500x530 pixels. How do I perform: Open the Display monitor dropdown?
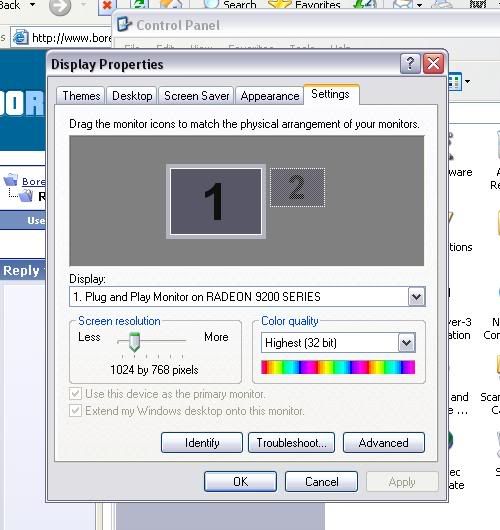[416, 297]
